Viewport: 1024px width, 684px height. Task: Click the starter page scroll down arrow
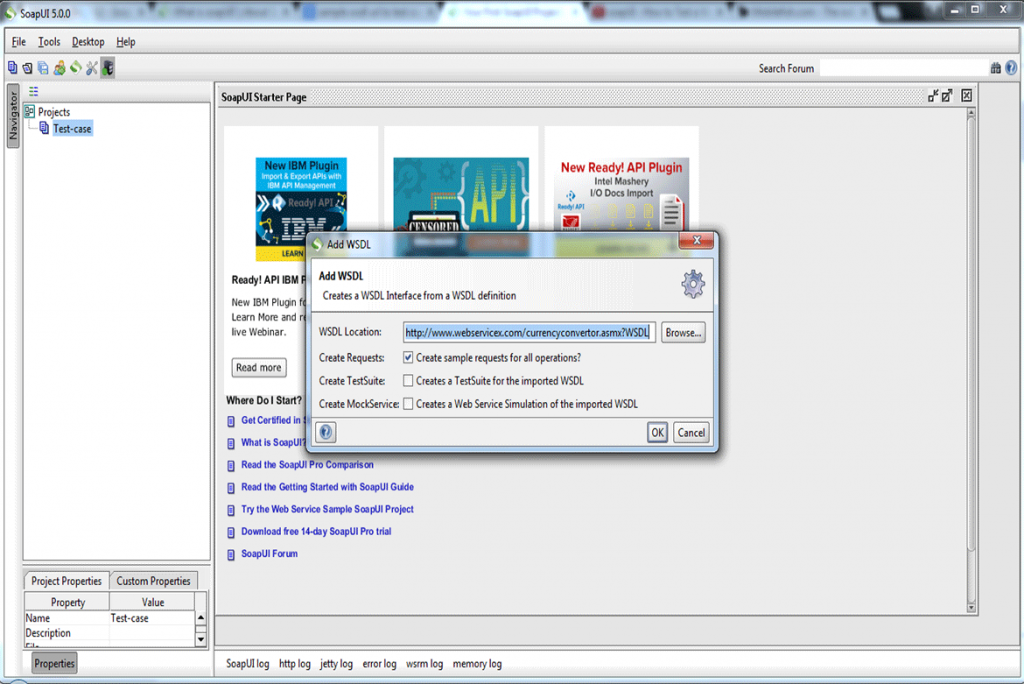971,608
